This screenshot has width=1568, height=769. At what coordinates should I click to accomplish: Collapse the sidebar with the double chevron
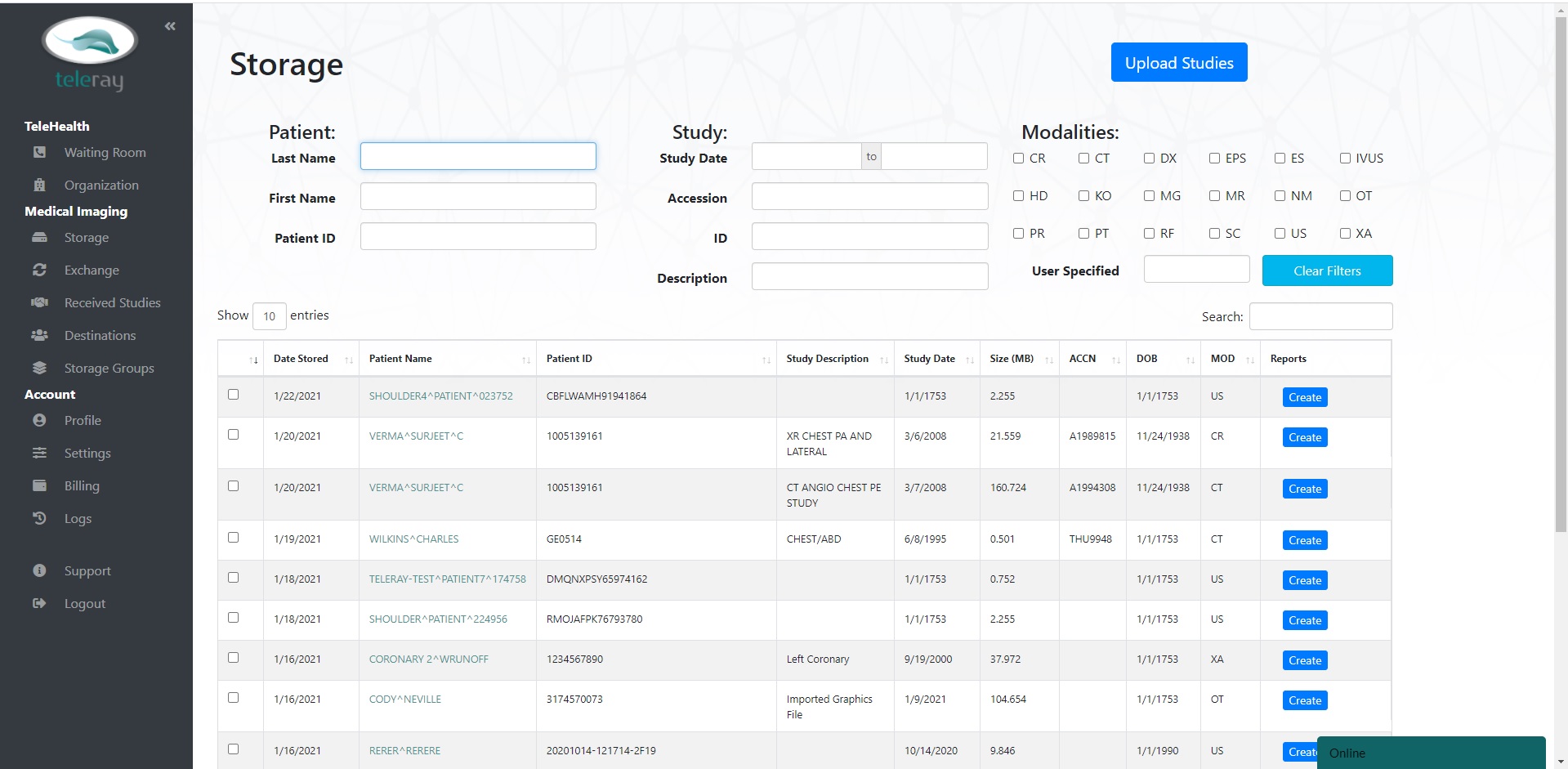(x=170, y=26)
